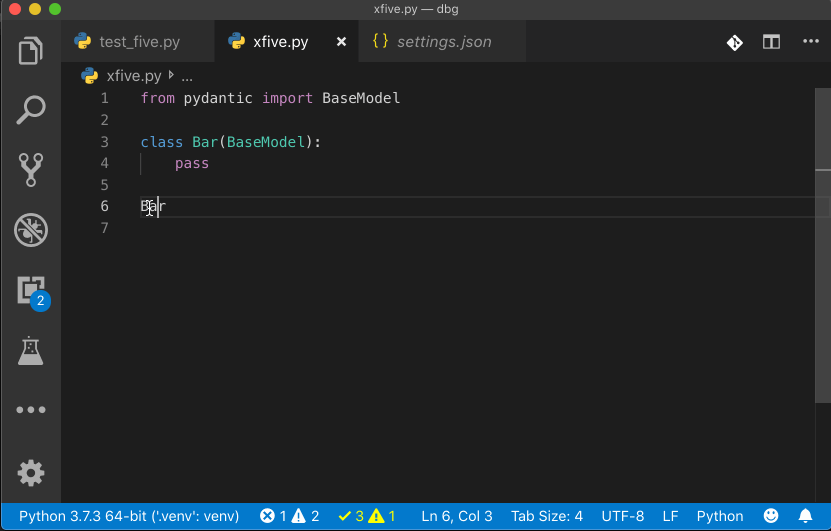Show additional views ellipsis in activity bar
This screenshot has width=831, height=531.
point(31,410)
